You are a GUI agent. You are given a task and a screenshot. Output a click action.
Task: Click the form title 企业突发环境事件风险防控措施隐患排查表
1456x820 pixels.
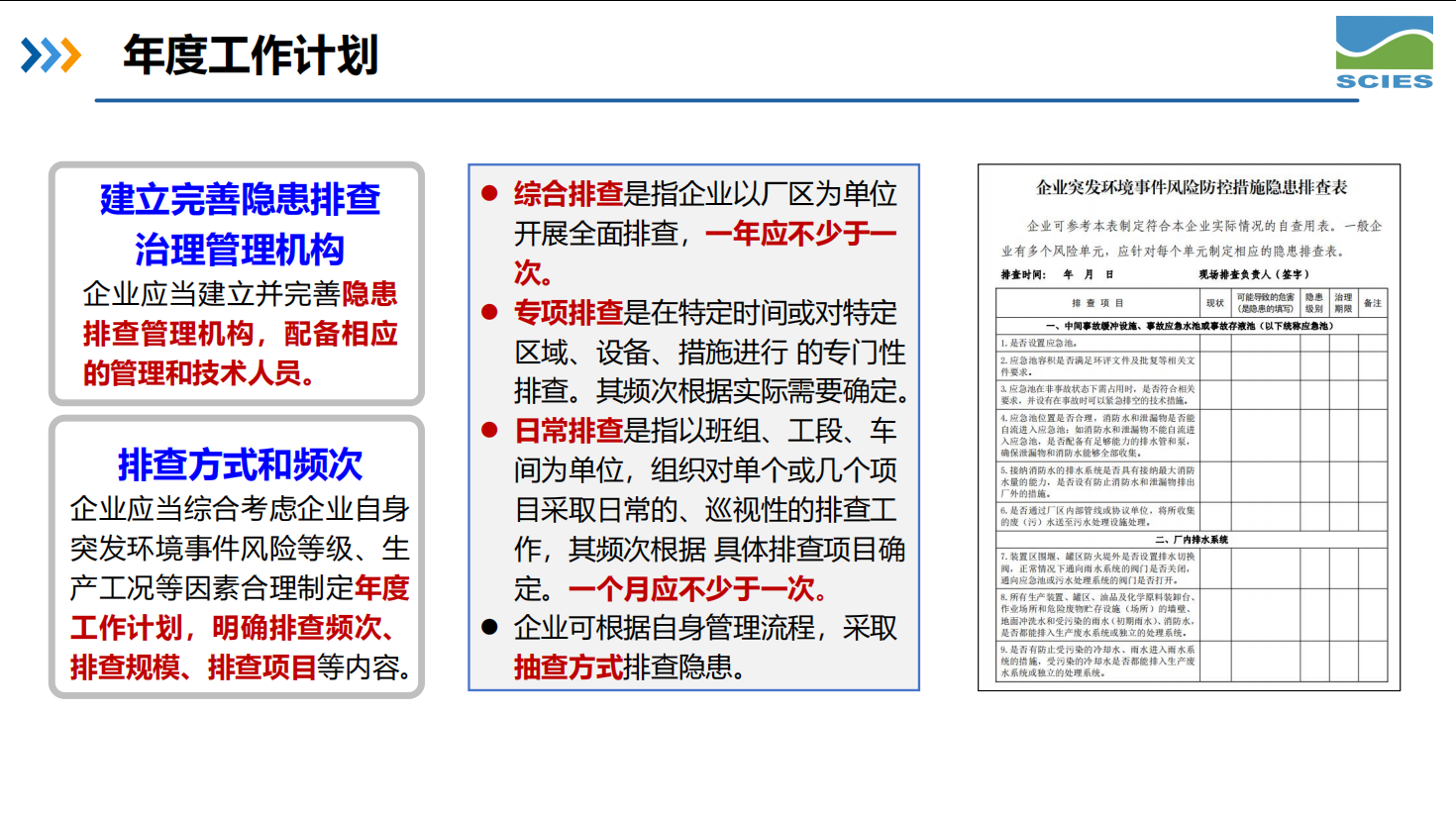point(1192,187)
